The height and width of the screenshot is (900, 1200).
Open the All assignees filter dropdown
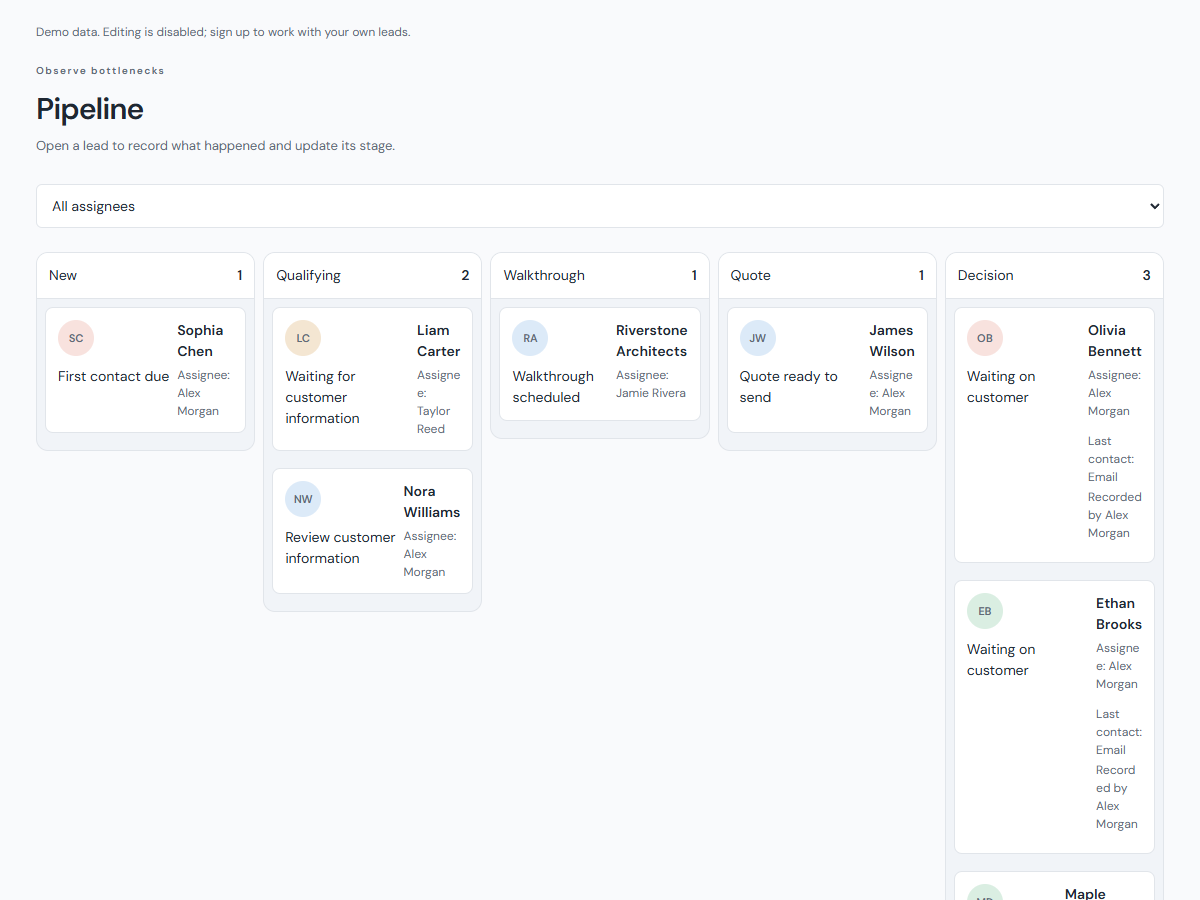pyautogui.click(x=600, y=206)
